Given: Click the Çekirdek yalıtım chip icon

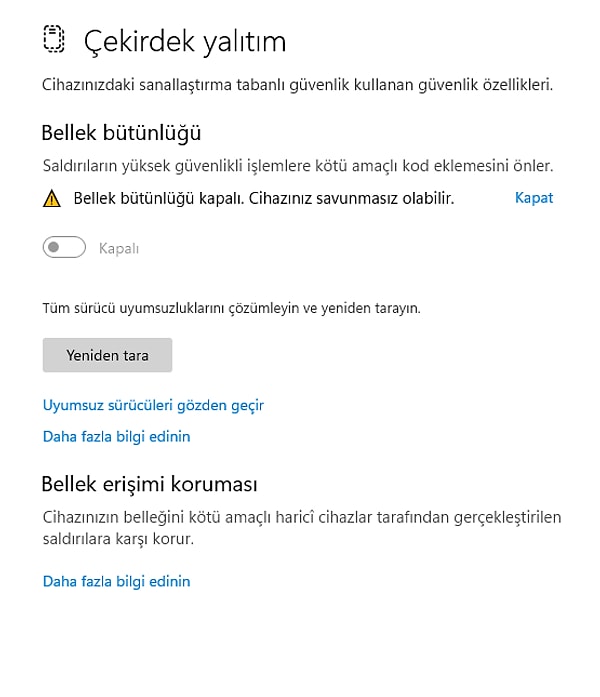Looking at the screenshot, I should pyautogui.click(x=54, y=39).
